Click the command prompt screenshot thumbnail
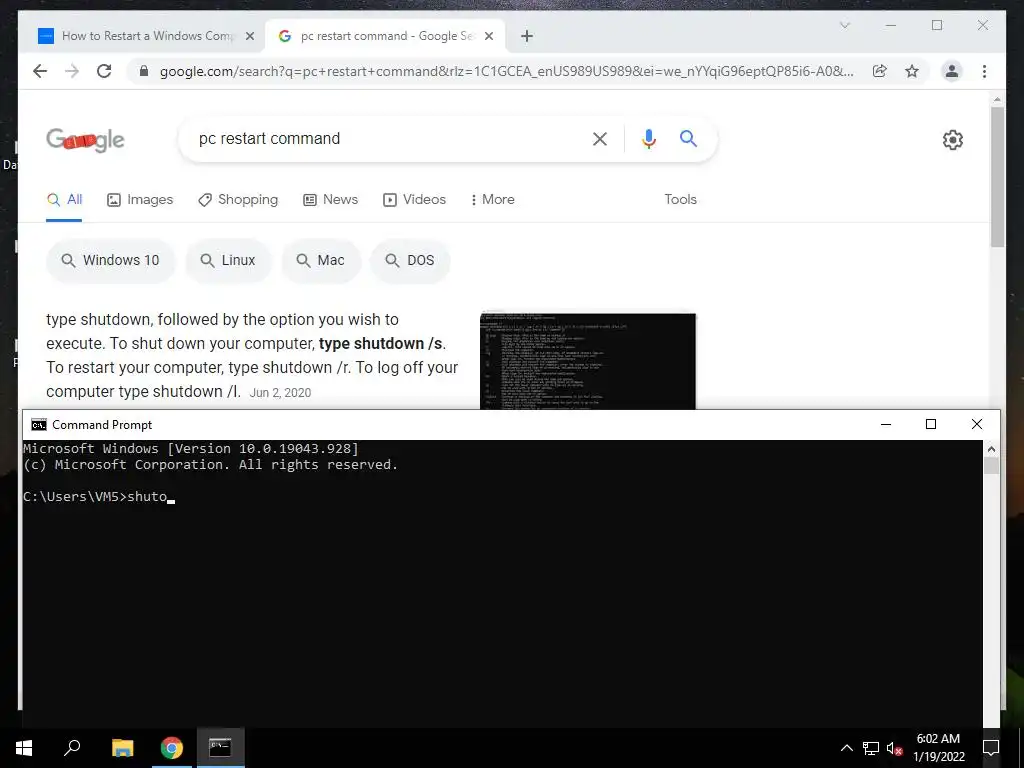Image resolution: width=1024 pixels, height=768 pixels. pyautogui.click(x=588, y=361)
